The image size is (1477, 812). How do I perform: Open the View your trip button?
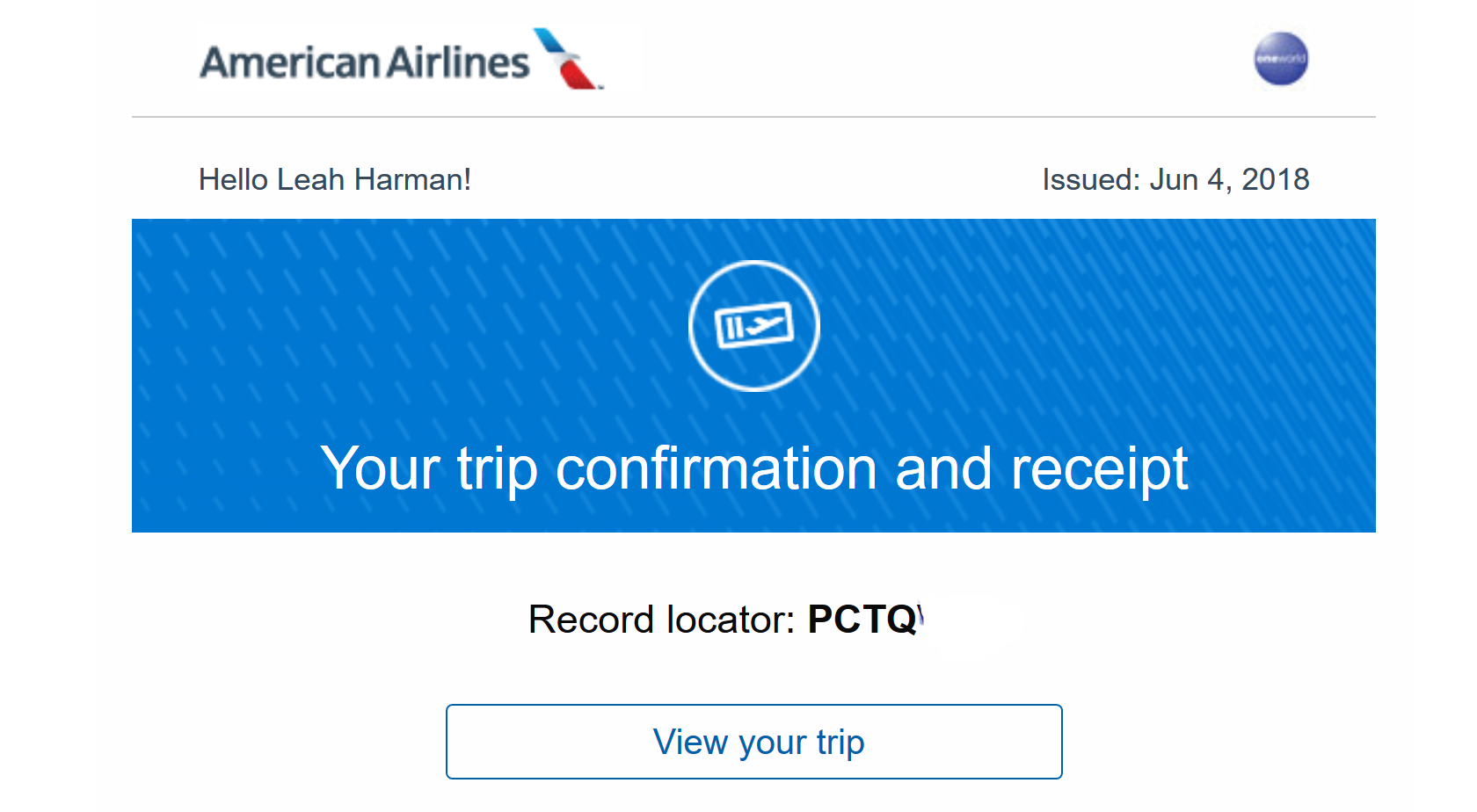pos(753,742)
